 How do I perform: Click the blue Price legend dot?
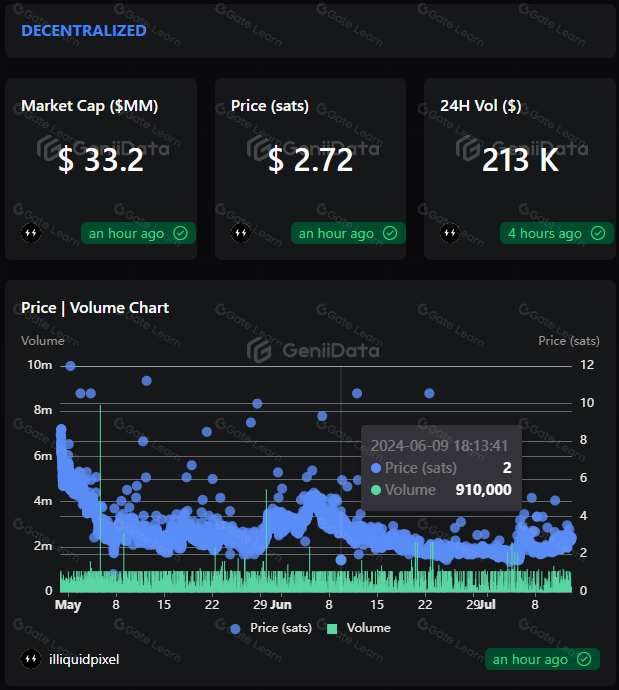(235, 629)
